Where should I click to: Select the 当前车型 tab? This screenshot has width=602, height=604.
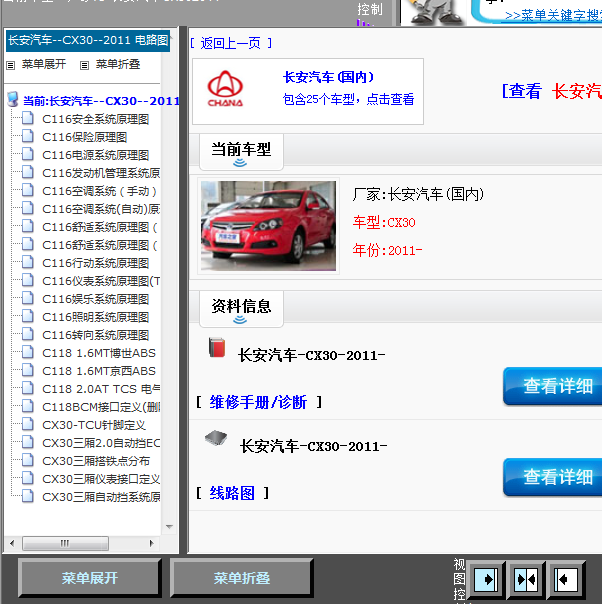click(241, 152)
